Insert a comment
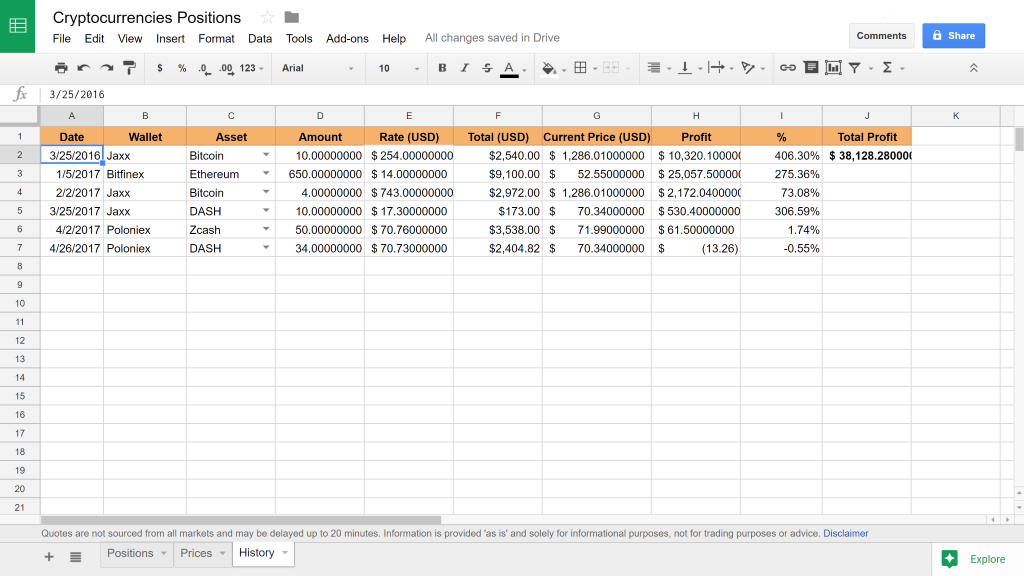The width and height of the screenshot is (1024, 576). [810, 68]
